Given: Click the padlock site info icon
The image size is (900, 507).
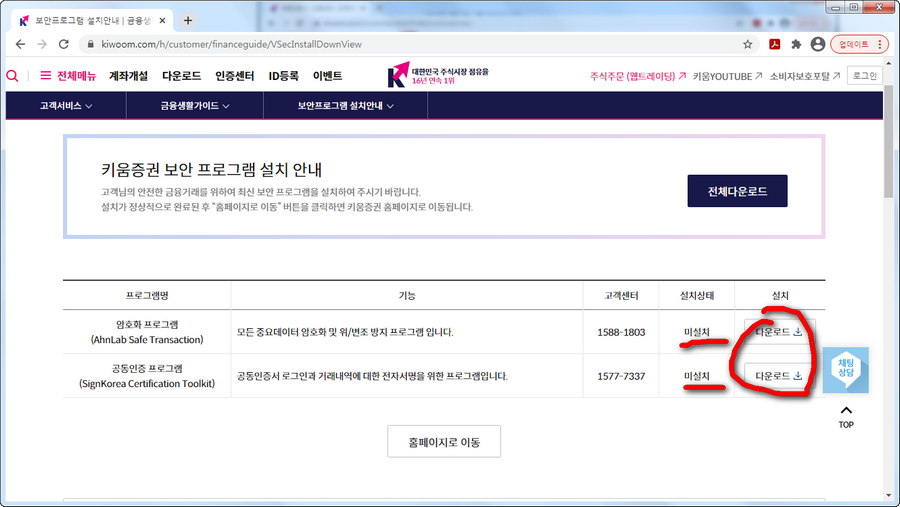Looking at the screenshot, I should pos(90,44).
